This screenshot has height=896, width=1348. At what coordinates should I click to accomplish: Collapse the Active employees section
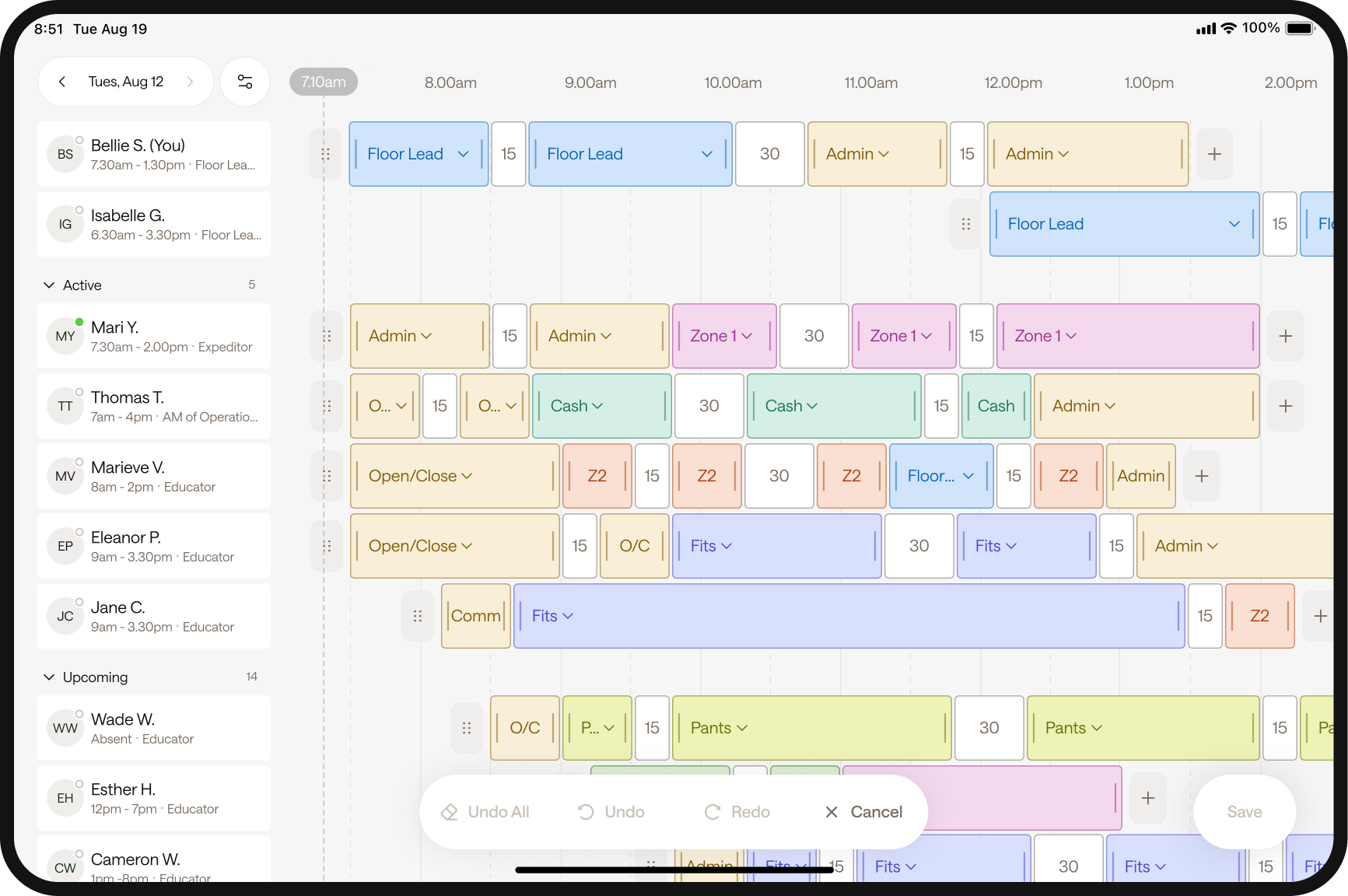49,285
